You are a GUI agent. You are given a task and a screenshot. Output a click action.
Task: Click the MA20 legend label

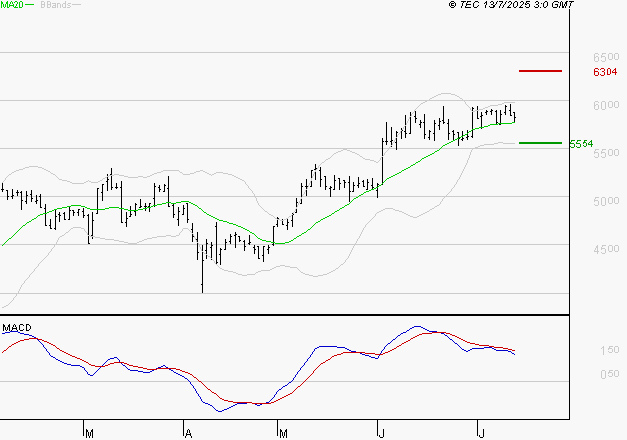pyautogui.click(x=11, y=5)
